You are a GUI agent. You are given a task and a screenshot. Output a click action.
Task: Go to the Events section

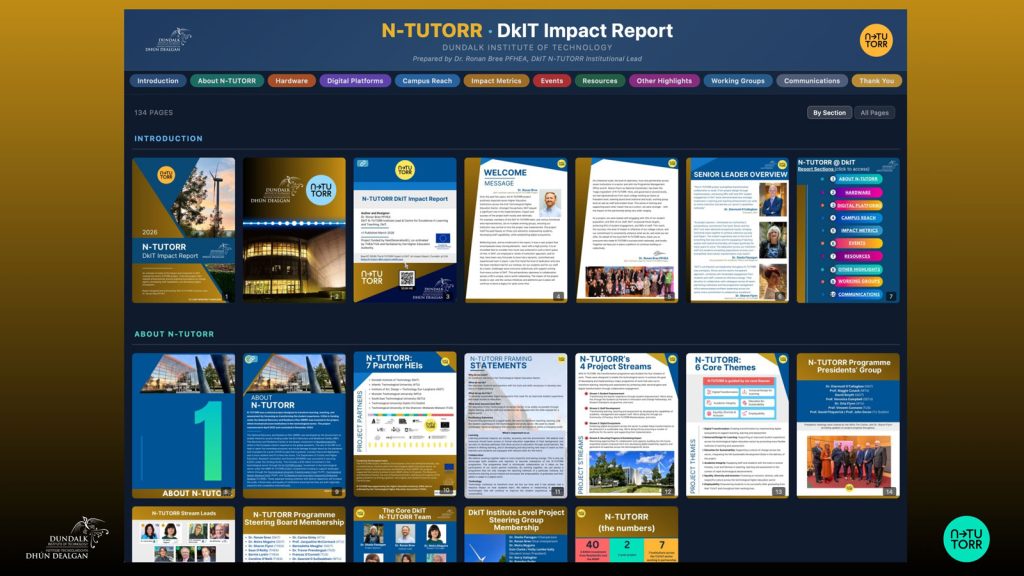tap(552, 81)
